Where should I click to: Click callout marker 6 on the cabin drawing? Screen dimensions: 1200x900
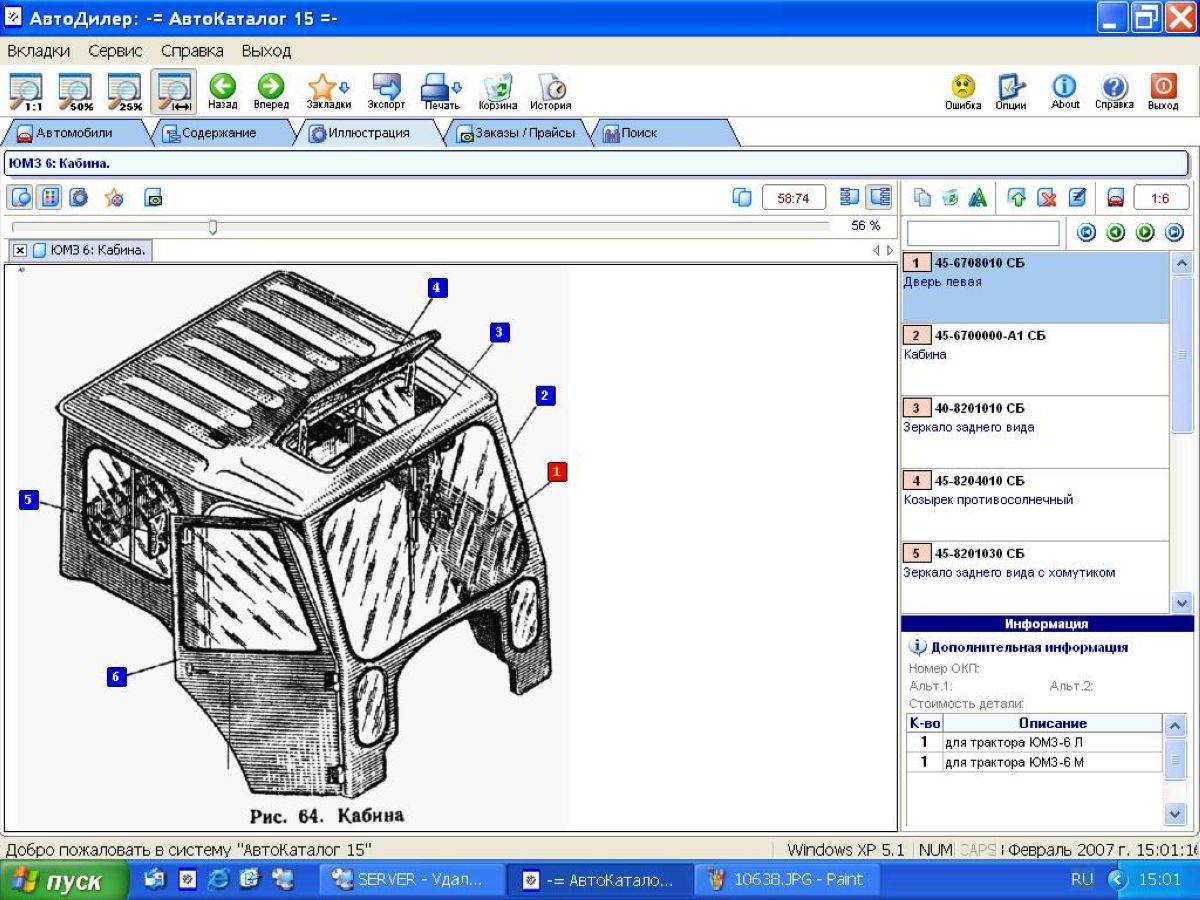coord(116,677)
